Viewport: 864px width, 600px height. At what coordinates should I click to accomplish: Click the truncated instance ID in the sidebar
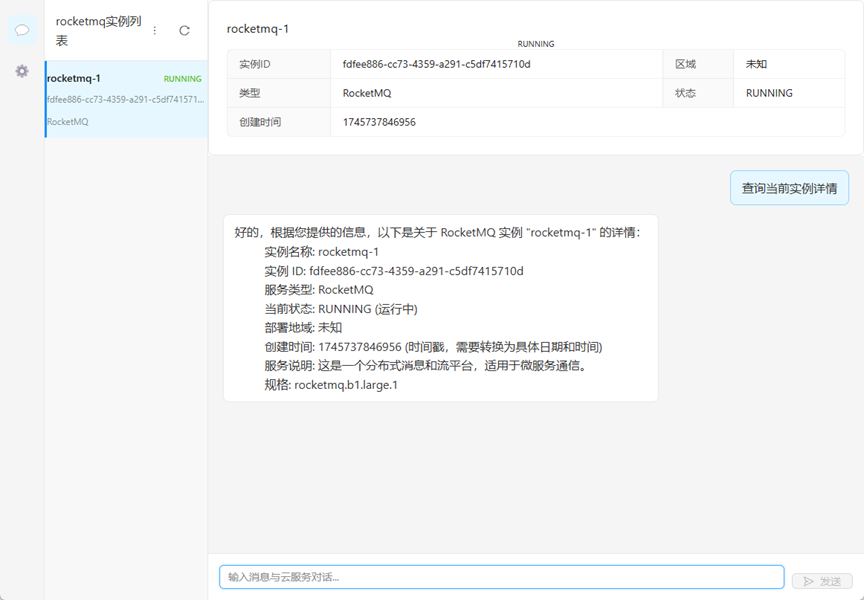click(126, 100)
